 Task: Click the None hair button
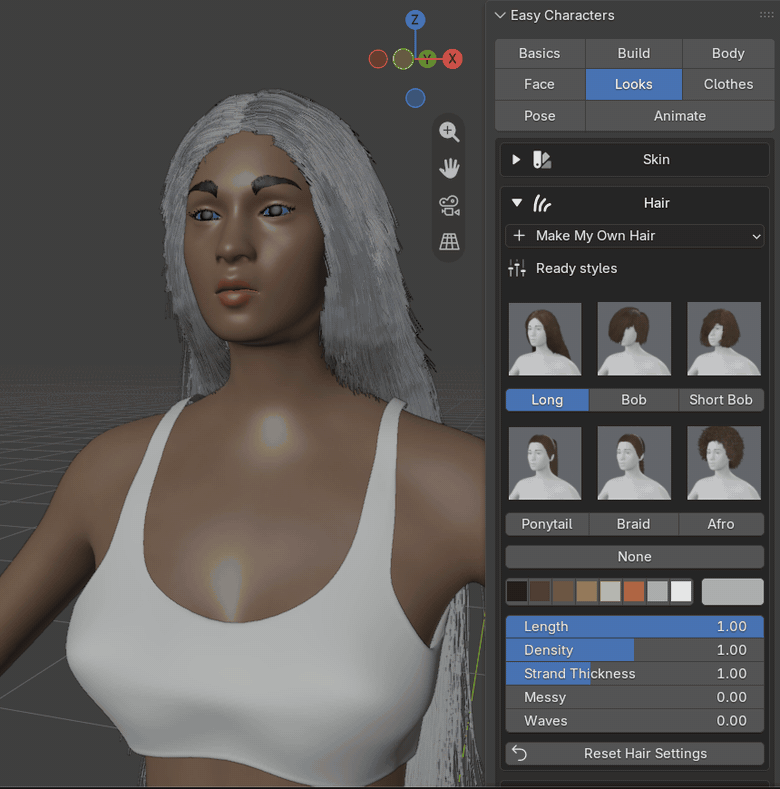coord(635,557)
